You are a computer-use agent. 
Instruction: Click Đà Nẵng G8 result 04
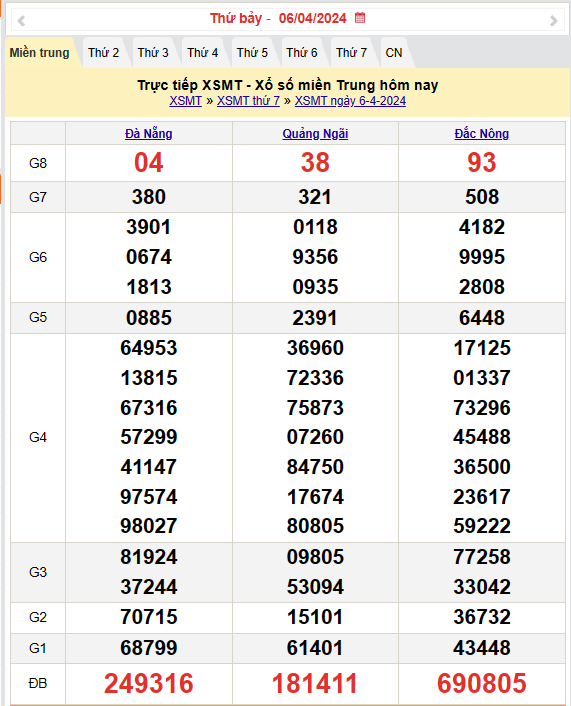(x=149, y=163)
